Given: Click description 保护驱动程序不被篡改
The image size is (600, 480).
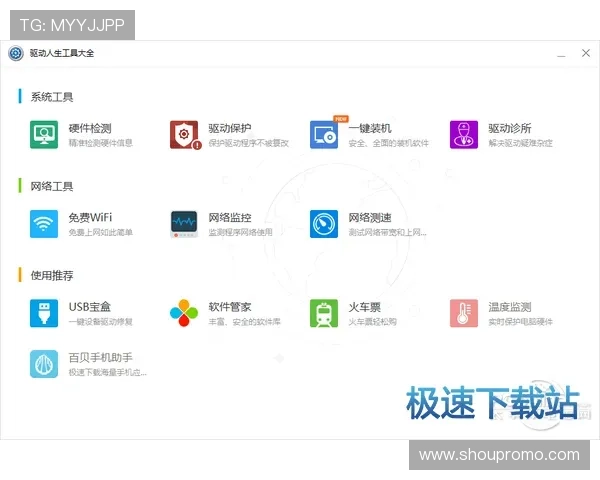Looking at the screenshot, I should point(249,143).
